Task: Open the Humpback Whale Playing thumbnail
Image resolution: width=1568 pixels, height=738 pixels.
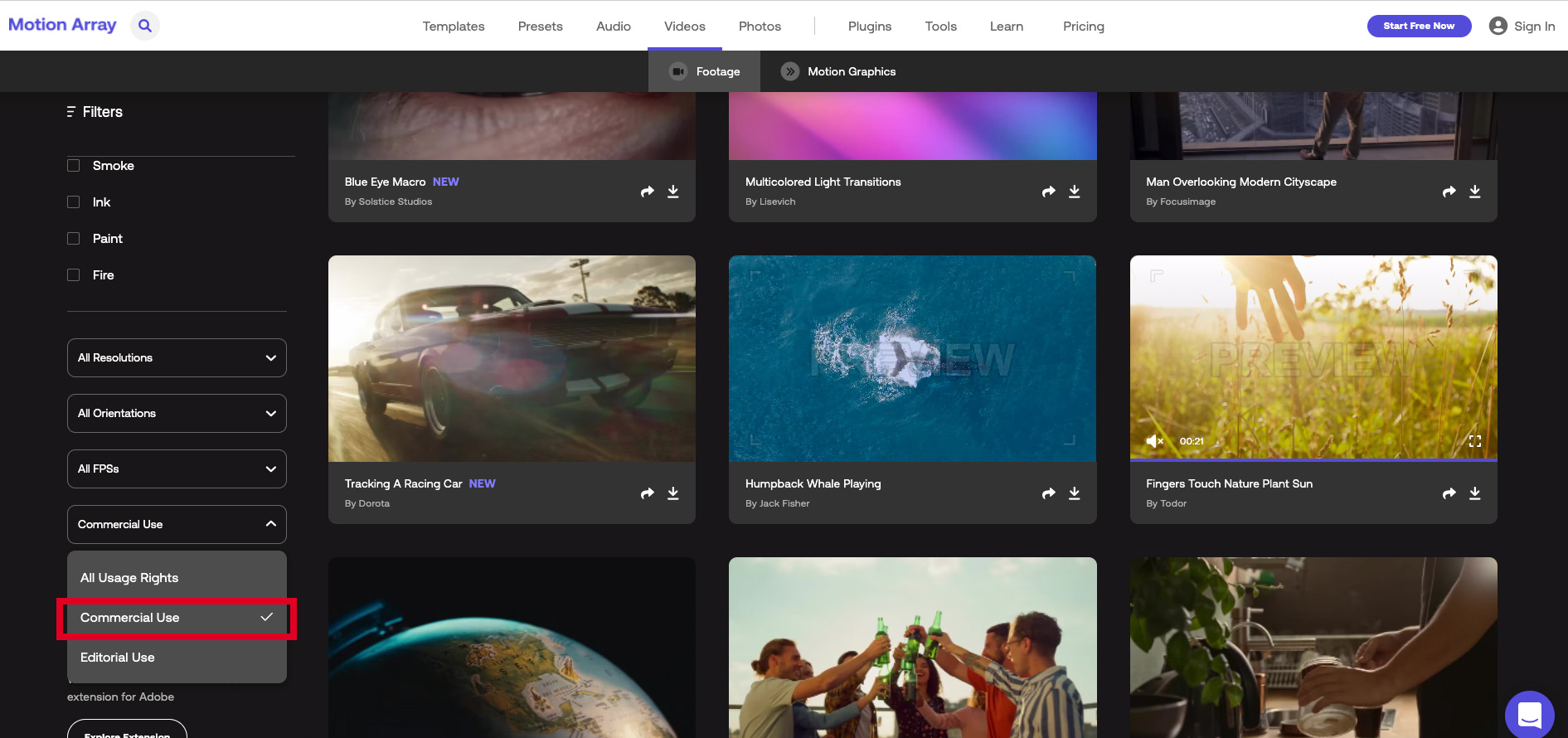Action: [x=912, y=358]
